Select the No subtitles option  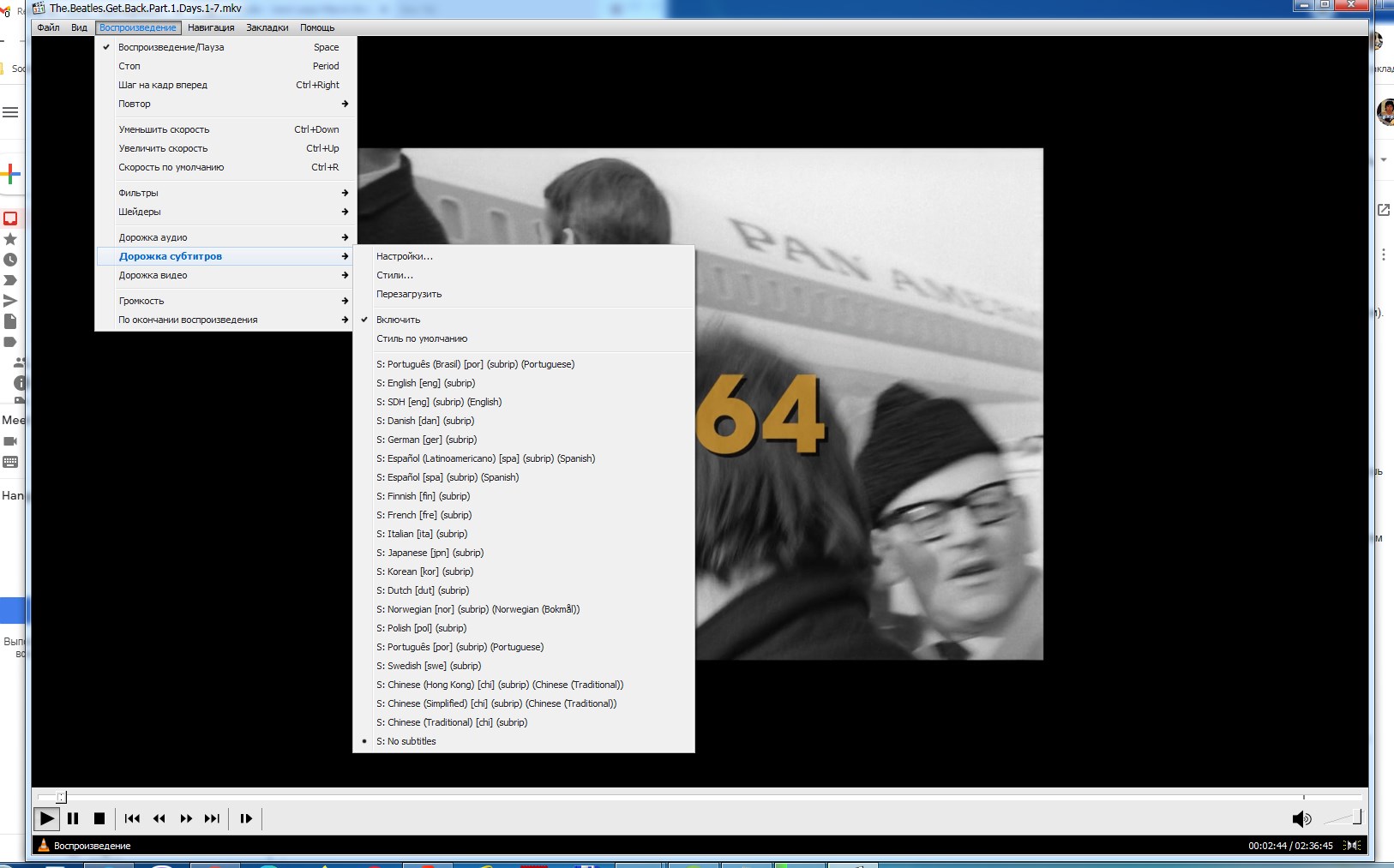[524, 741]
